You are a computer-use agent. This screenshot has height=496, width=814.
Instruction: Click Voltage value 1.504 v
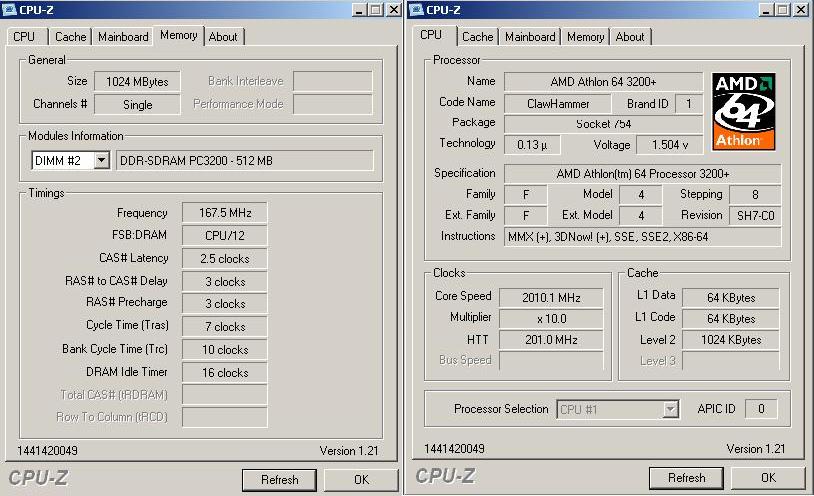tap(670, 145)
